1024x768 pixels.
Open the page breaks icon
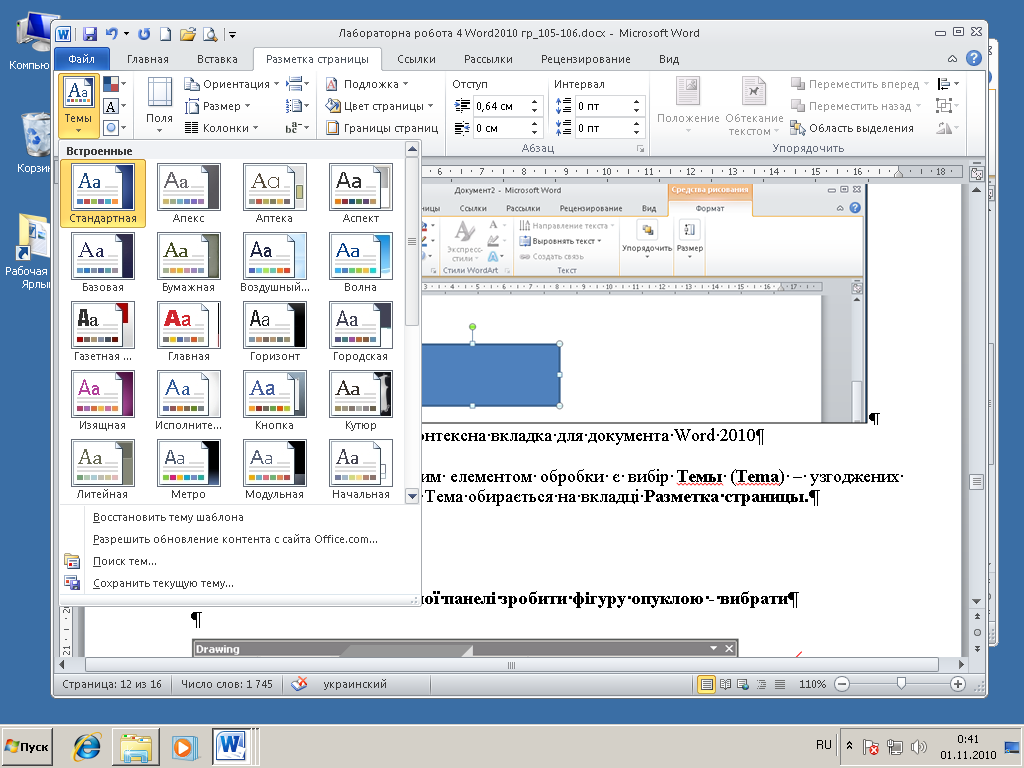298,84
